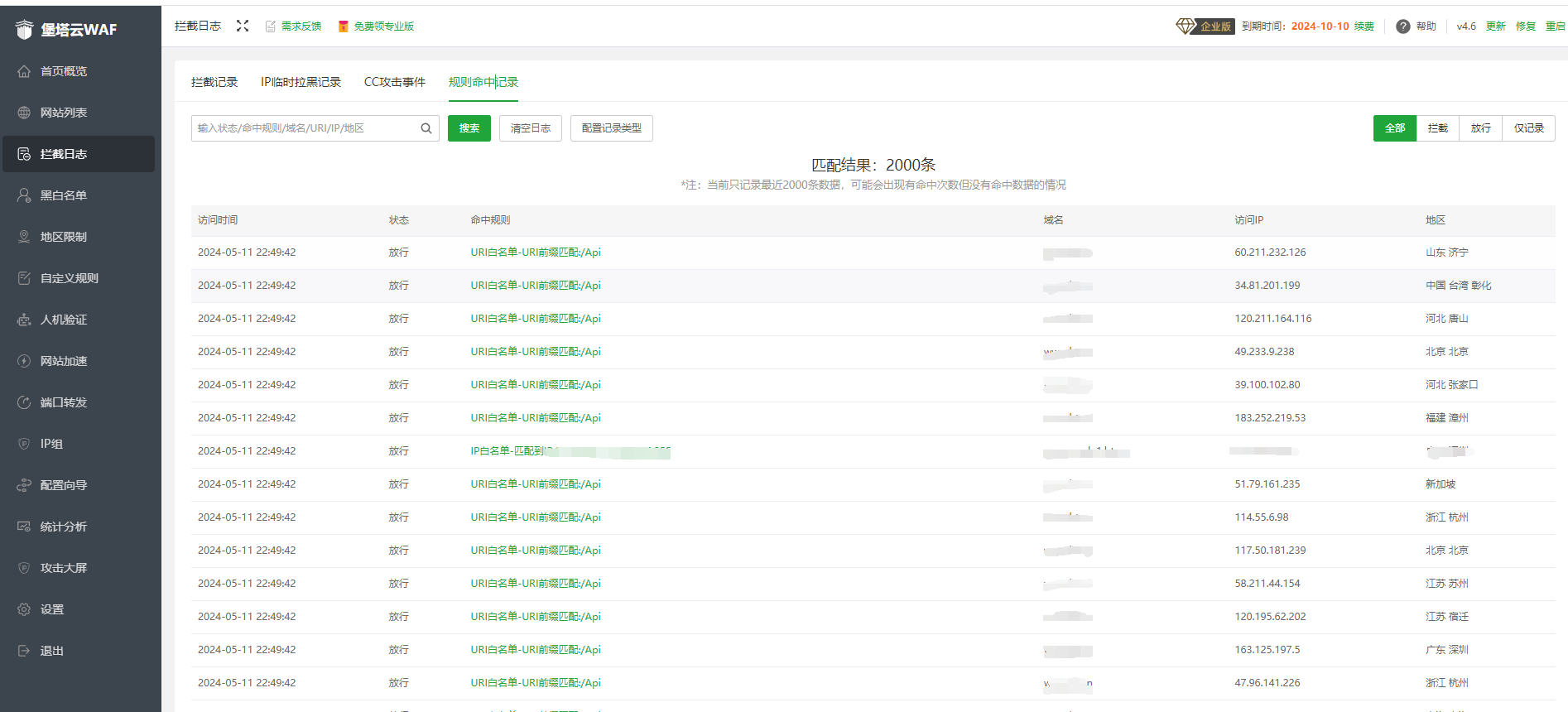
Task: Click region cell 新加坡
Action: 1441,484
